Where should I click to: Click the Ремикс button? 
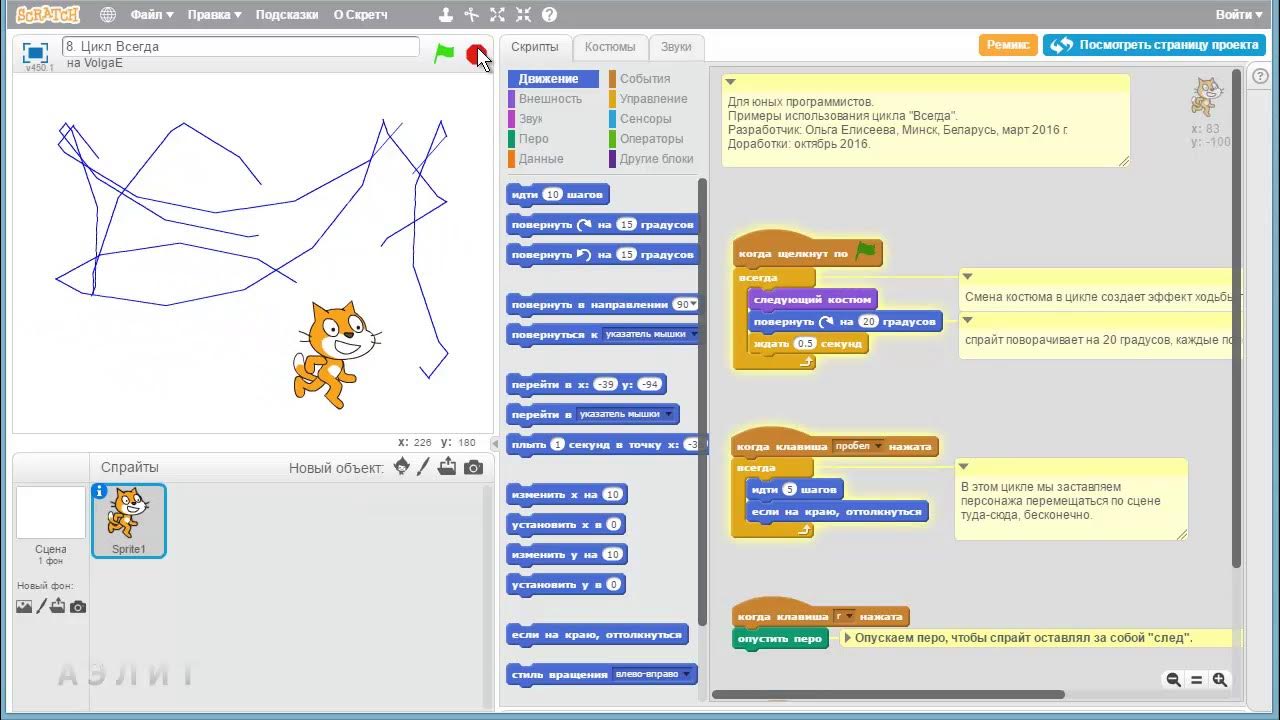tap(1008, 45)
